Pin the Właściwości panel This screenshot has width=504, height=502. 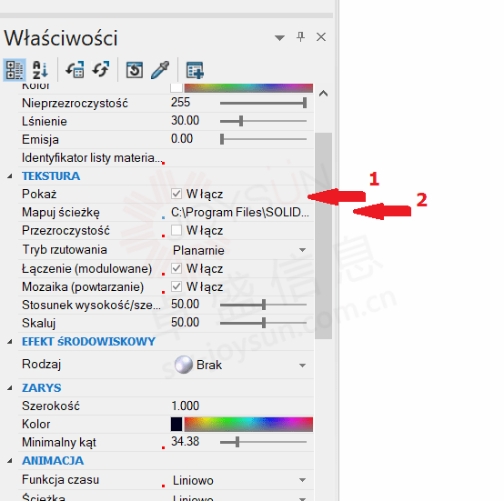(x=301, y=37)
